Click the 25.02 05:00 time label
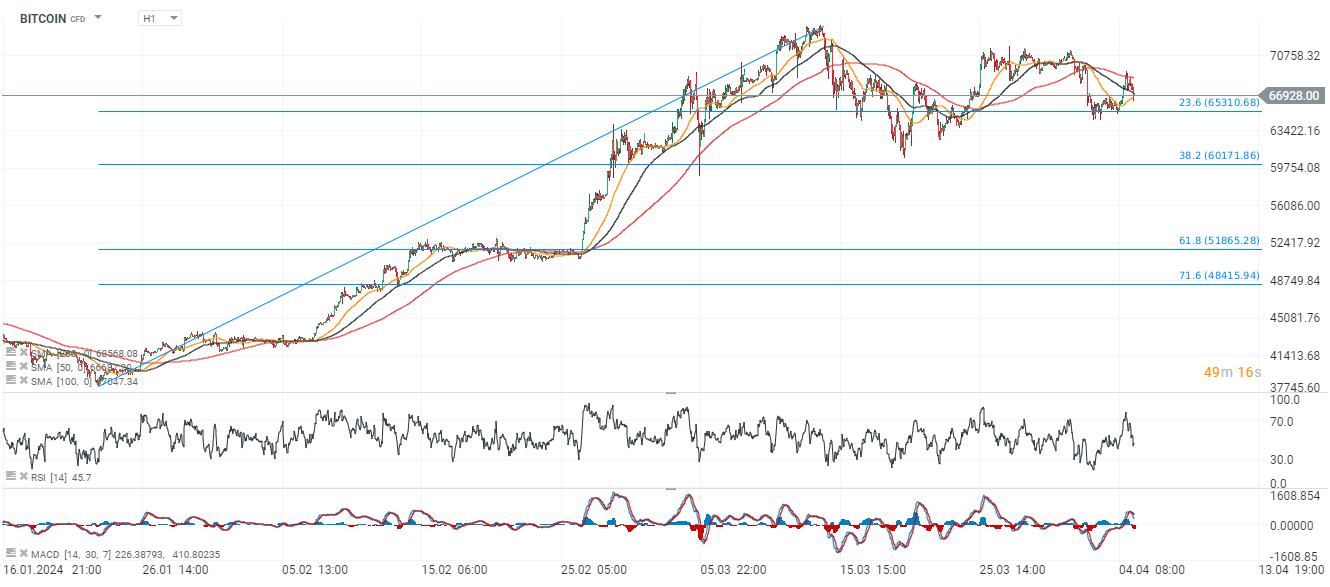This screenshot has height=587, width=1330. tap(595, 570)
